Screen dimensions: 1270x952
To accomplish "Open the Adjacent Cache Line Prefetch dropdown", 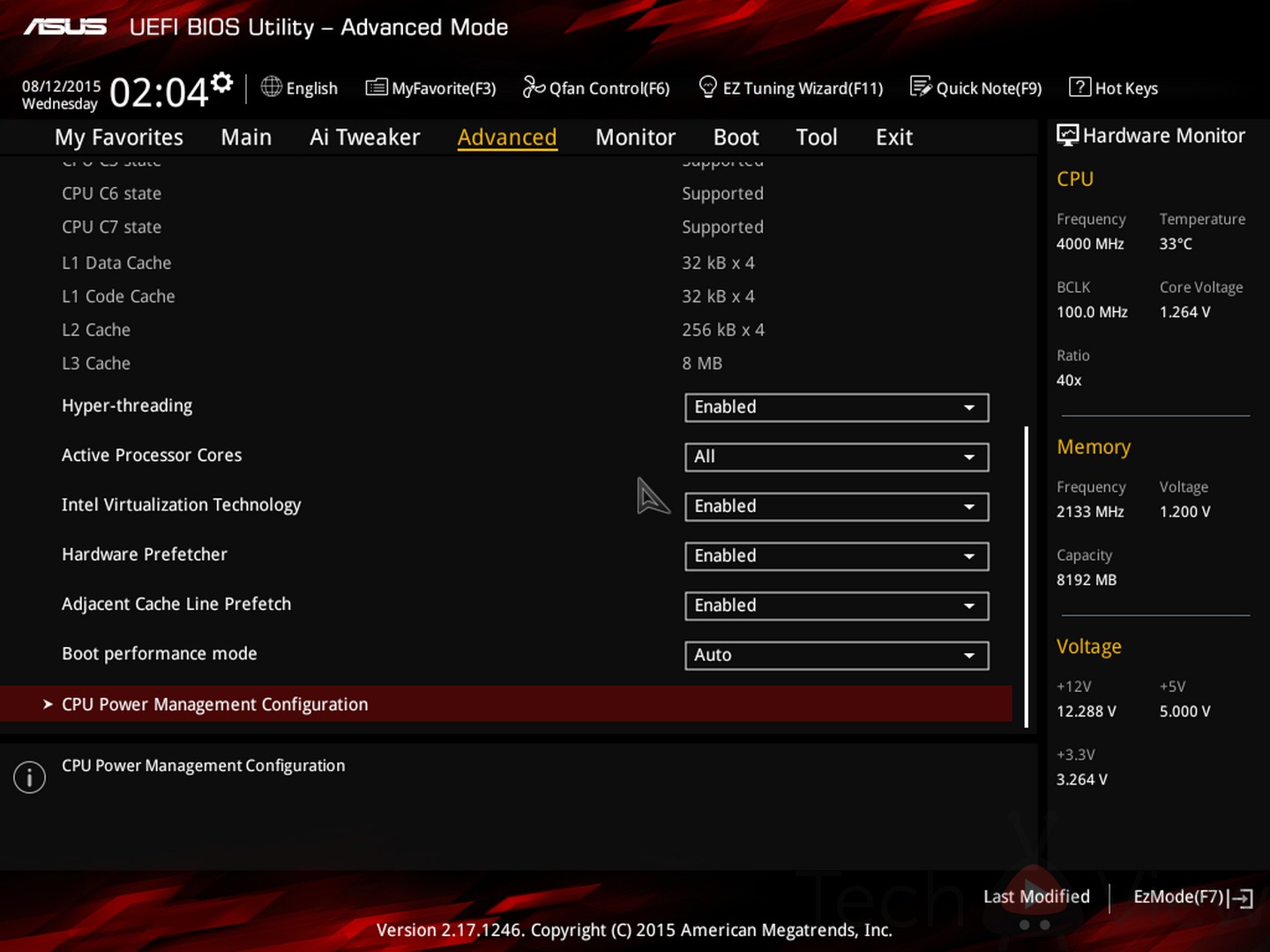I will pyautogui.click(x=836, y=606).
